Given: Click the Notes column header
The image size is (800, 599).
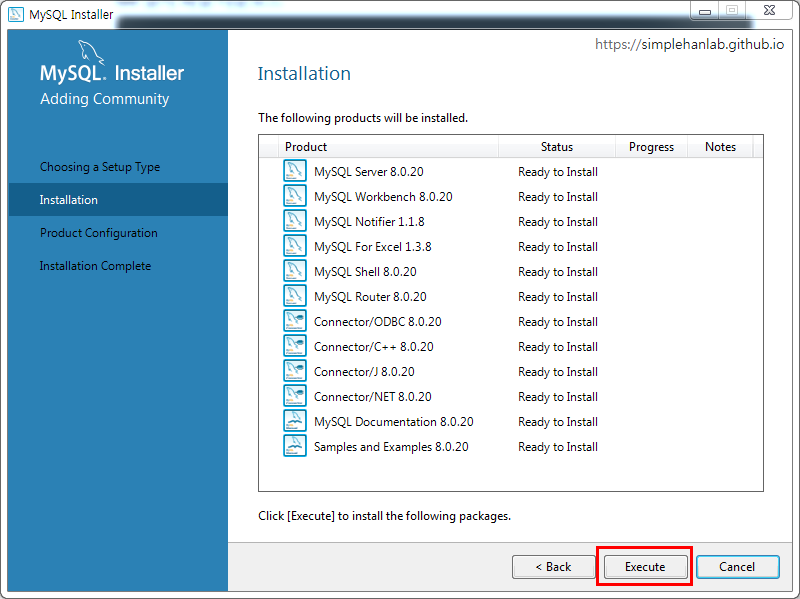Looking at the screenshot, I should [x=720, y=147].
